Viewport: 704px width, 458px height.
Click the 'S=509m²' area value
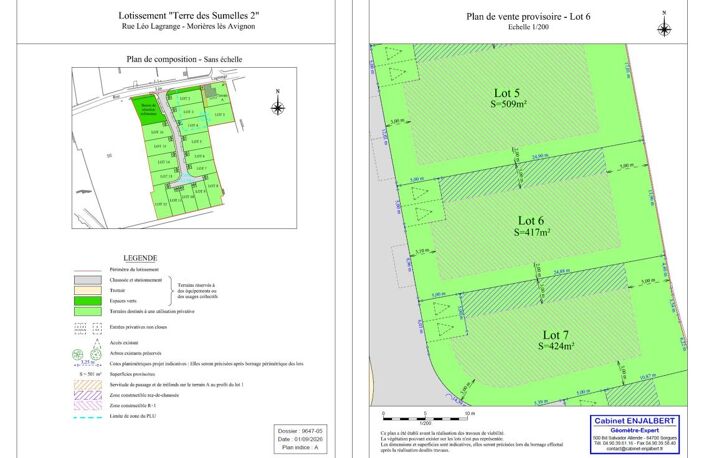click(x=508, y=104)
